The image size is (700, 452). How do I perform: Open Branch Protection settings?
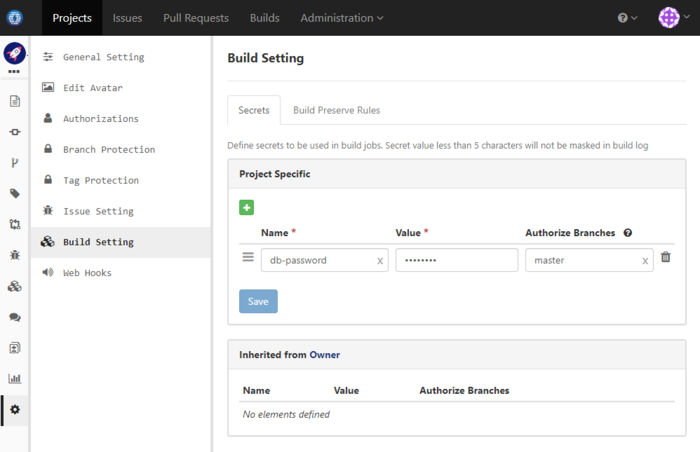pyautogui.click(x=109, y=150)
